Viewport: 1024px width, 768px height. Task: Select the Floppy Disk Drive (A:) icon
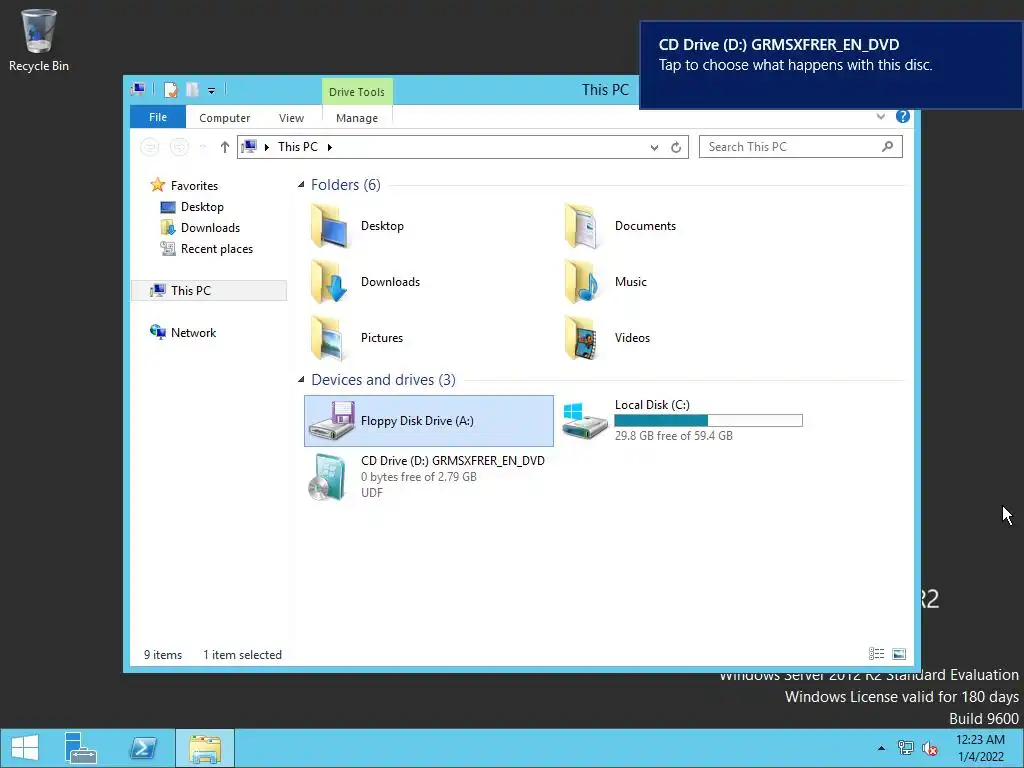332,421
